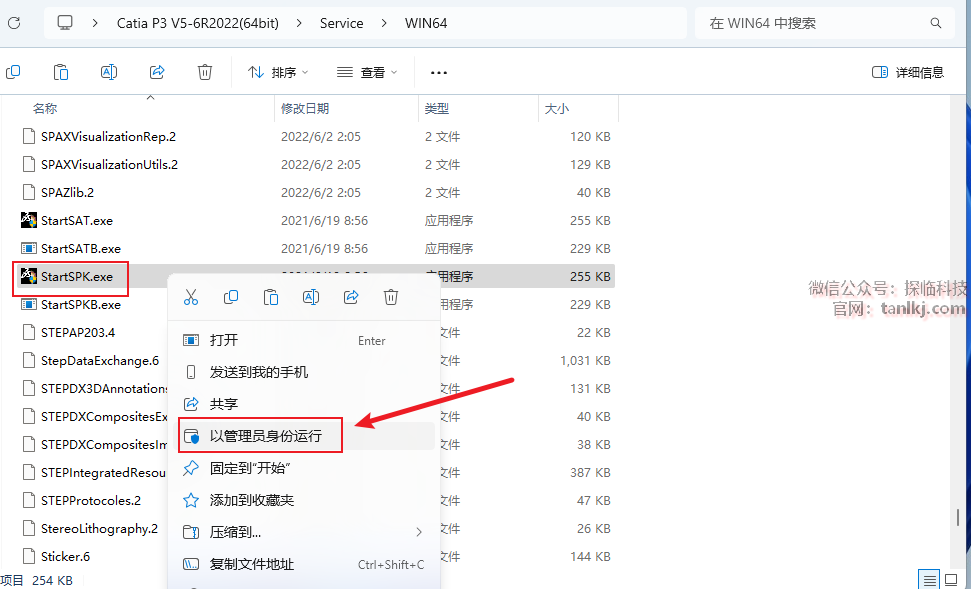
Task: Sort by Type column header
Action: pos(437,108)
